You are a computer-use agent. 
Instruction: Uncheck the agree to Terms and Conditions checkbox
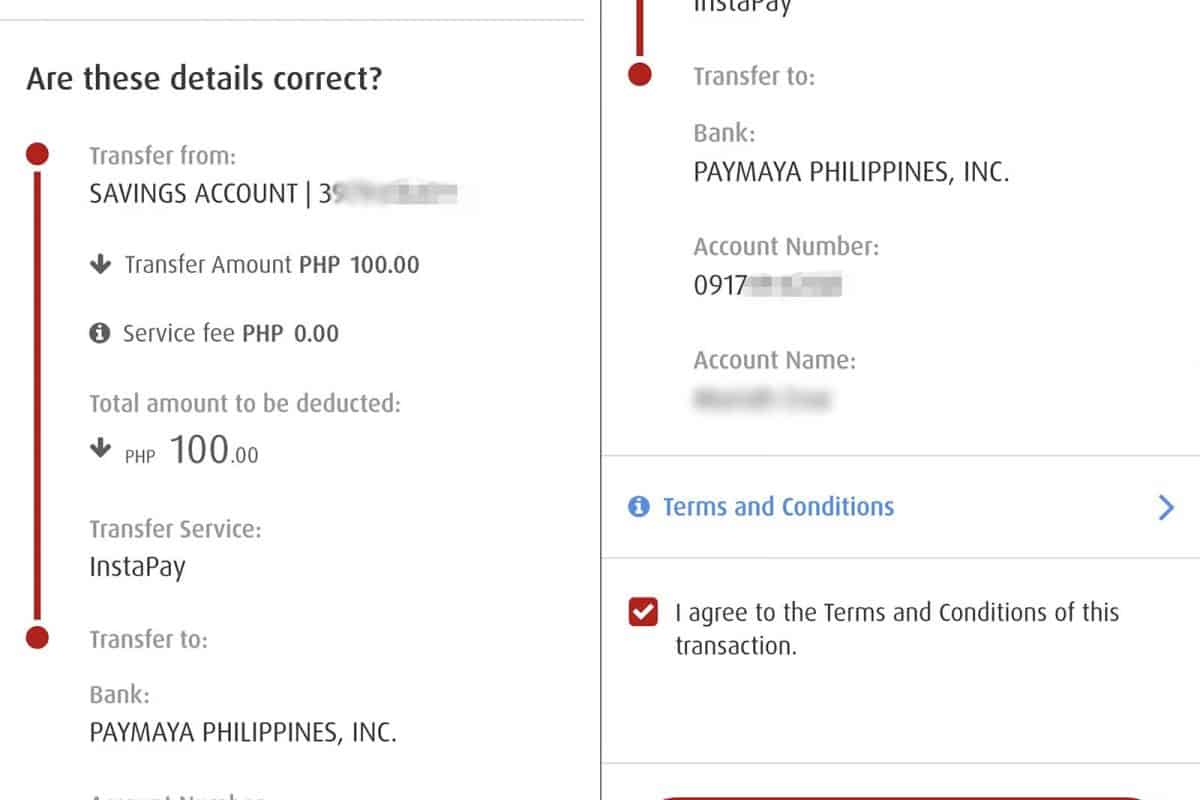click(x=643, y=612)
